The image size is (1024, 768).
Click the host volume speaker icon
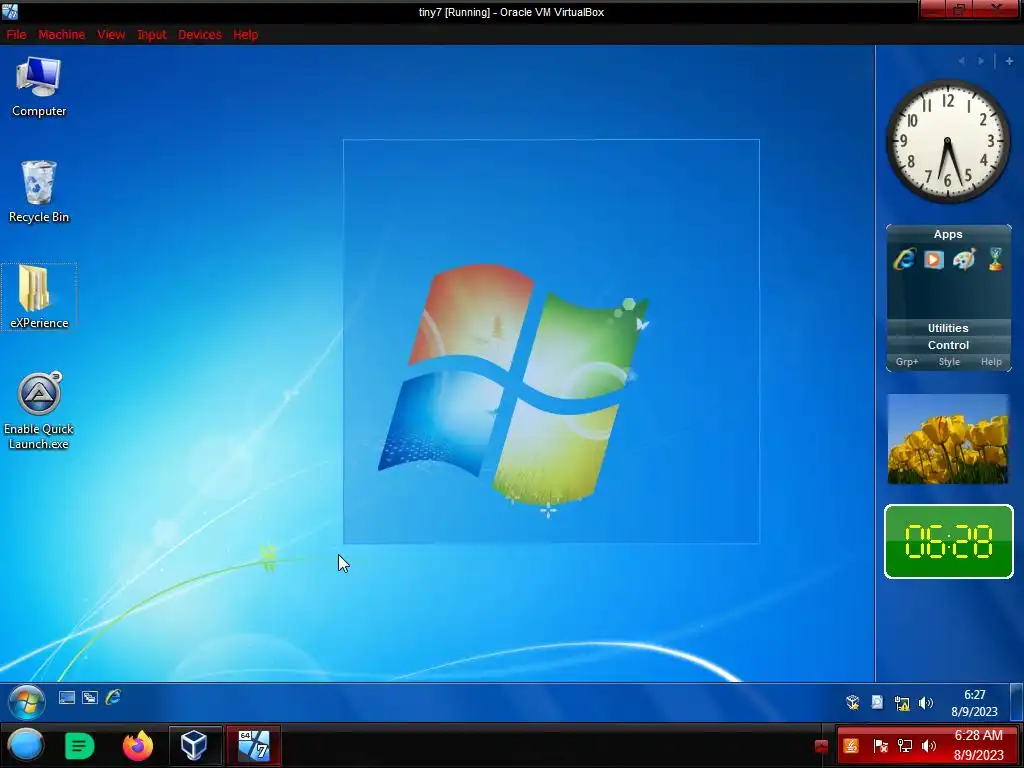coord(928,746)
